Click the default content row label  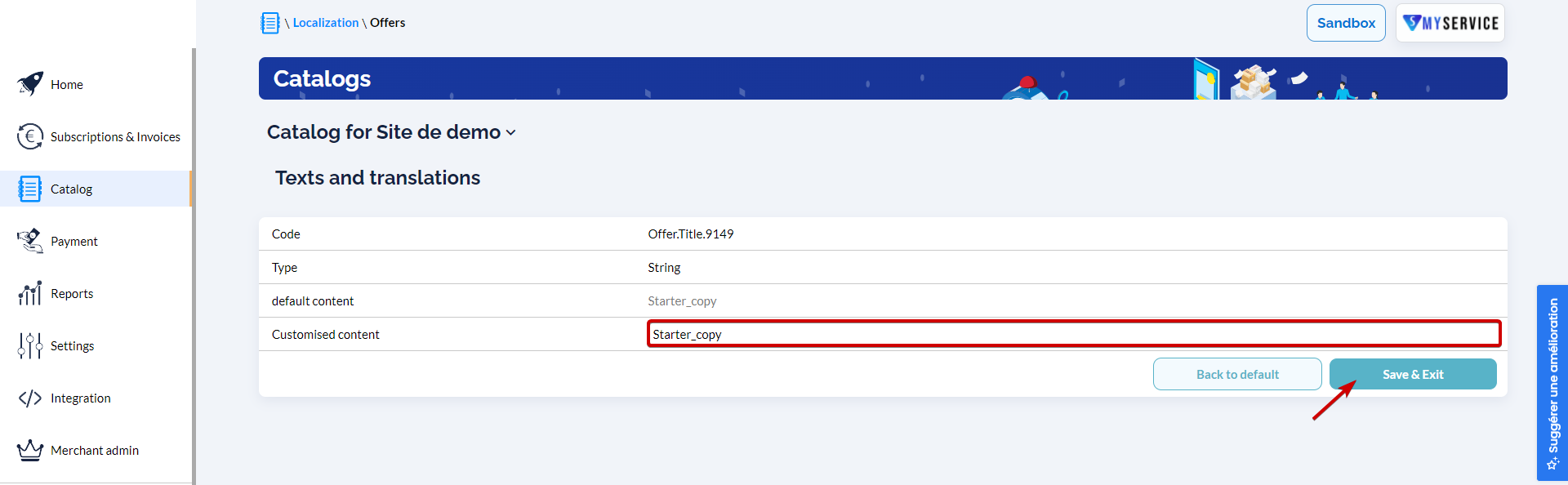click(x=313, y=301)
